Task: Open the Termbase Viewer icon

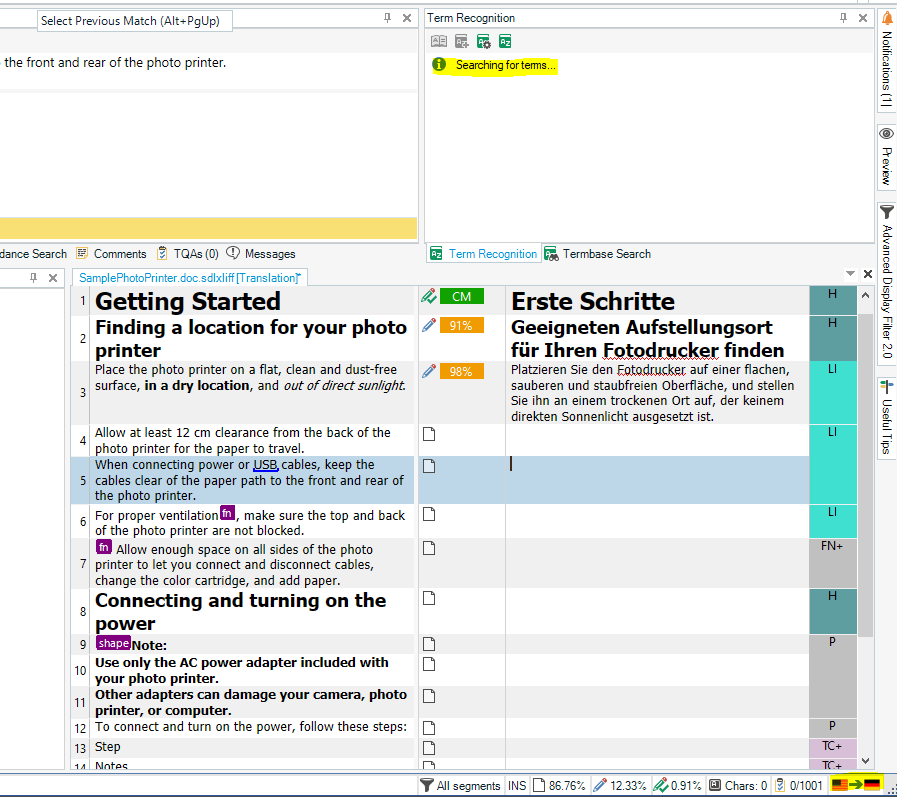Action: [x=505, y=41]
